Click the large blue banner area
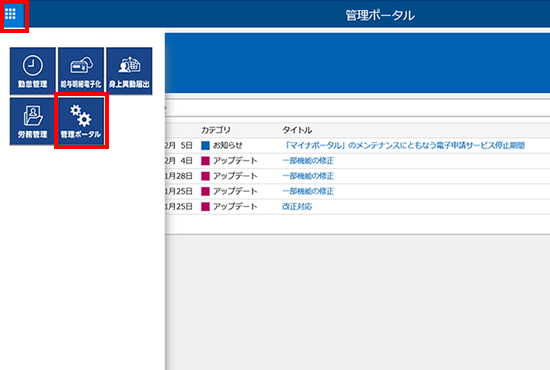550x370 pixels. pos(357,63)
